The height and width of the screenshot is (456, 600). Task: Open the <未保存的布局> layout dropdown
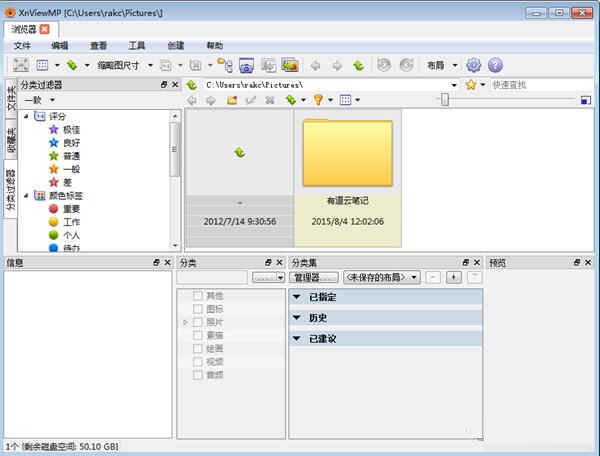click(381, 277)
